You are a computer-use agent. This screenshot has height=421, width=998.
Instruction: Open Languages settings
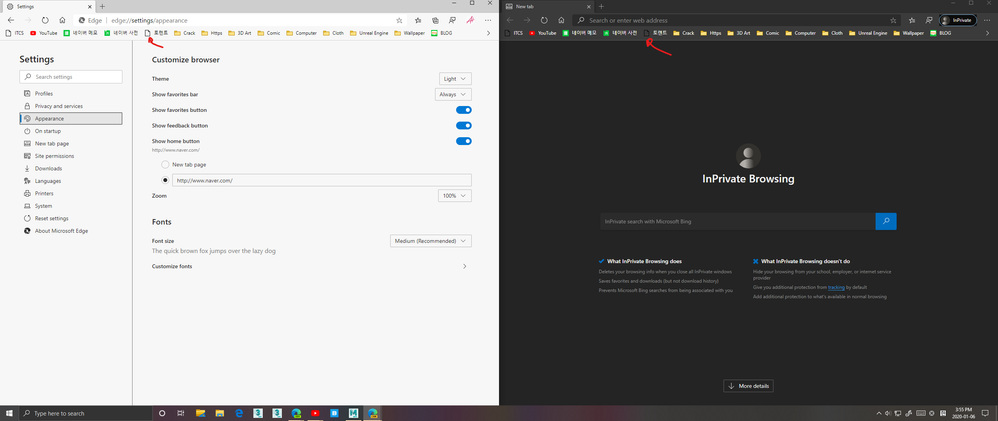[71, 181]
